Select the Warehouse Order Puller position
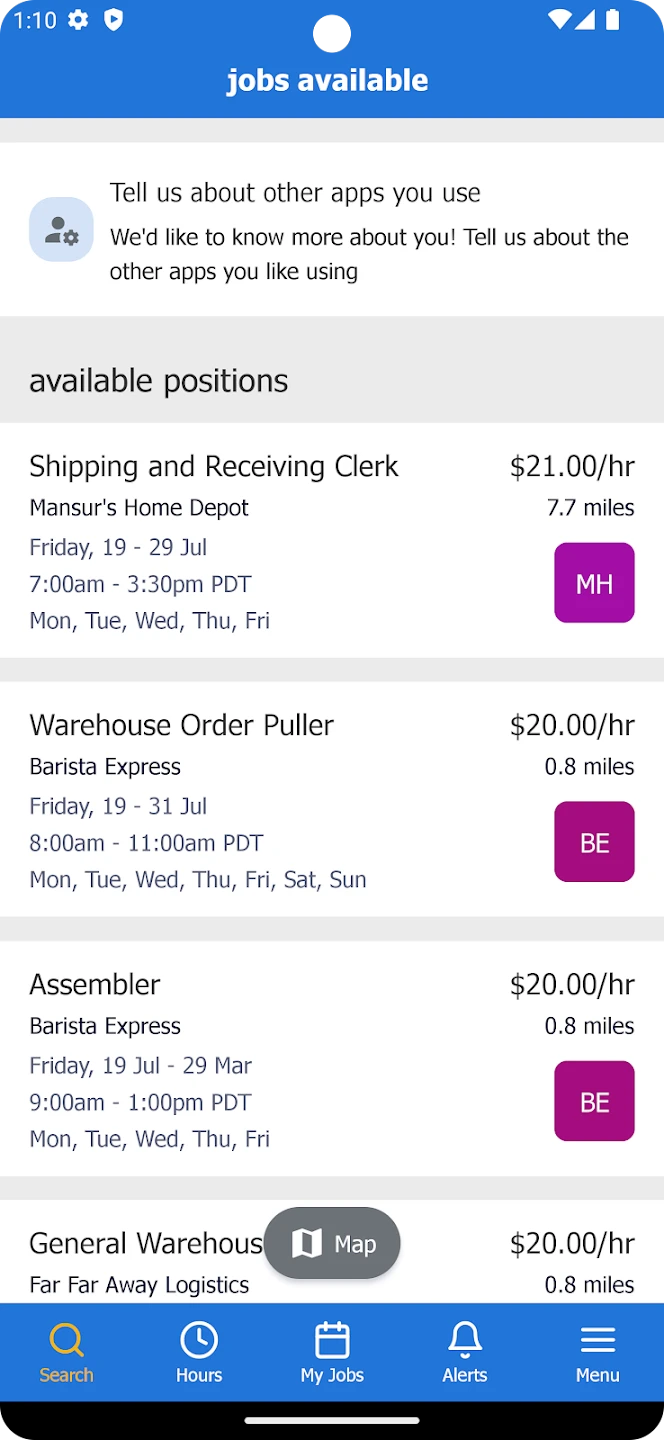This screenshot has width=664, height=1440. pos(181,726)
